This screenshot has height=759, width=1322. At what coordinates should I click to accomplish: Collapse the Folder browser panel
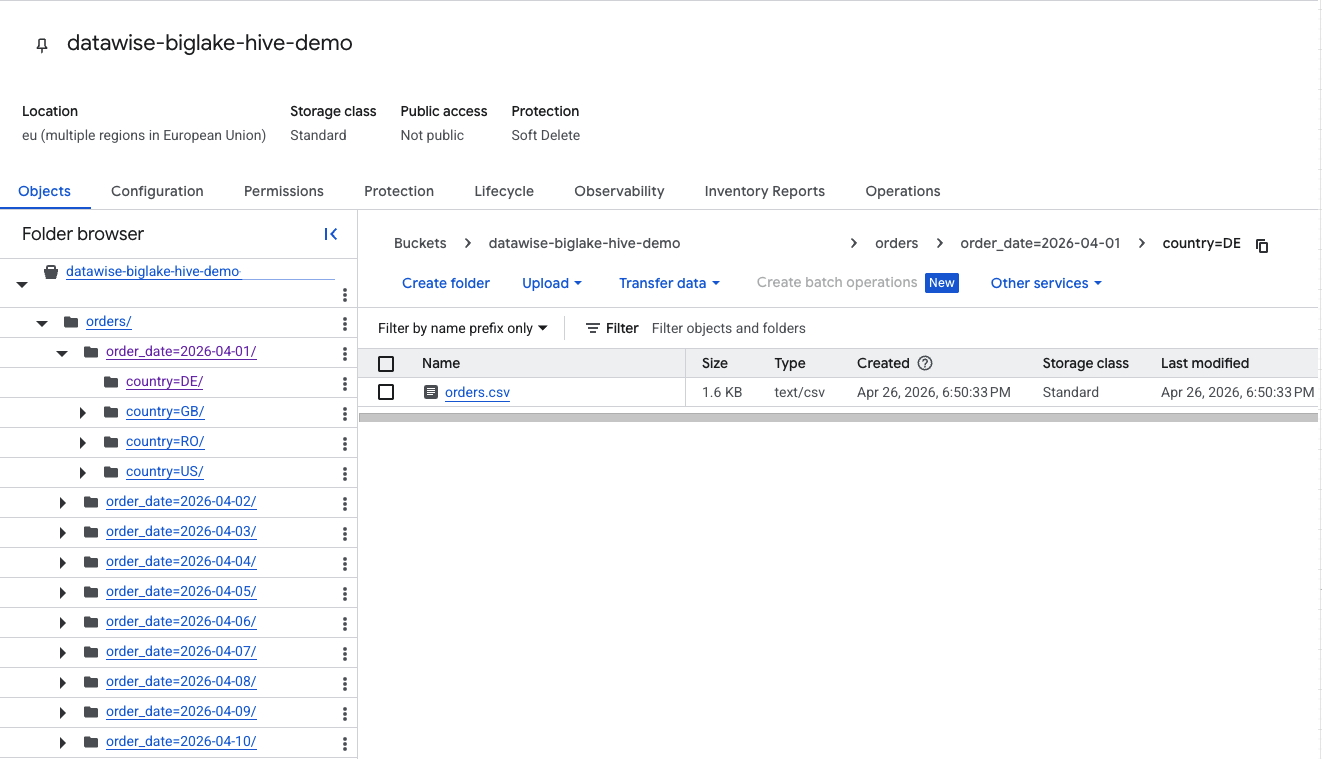tap(331, 234)
